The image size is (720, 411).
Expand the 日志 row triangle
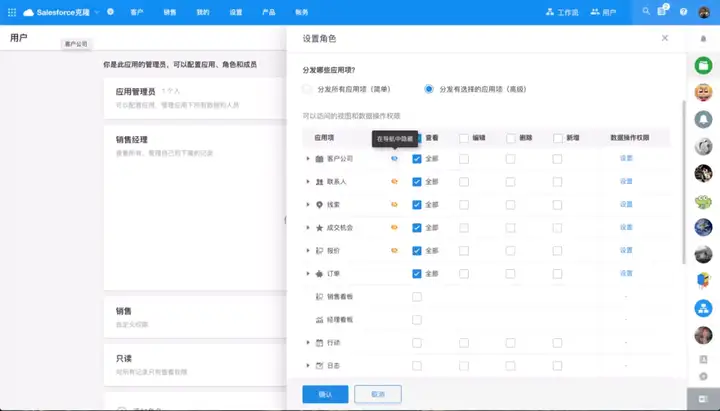(308, 365)
